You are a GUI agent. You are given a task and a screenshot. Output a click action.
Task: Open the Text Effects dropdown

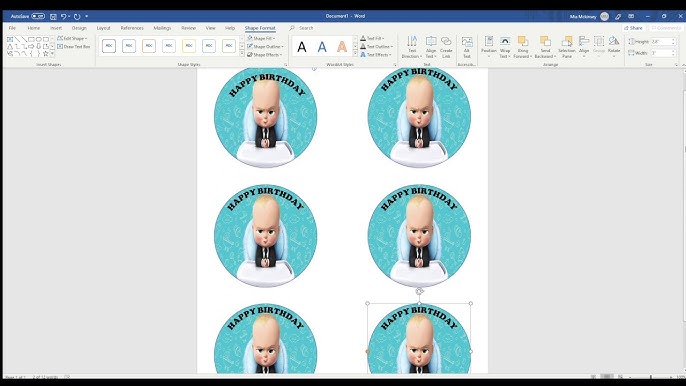click(375, 55)
